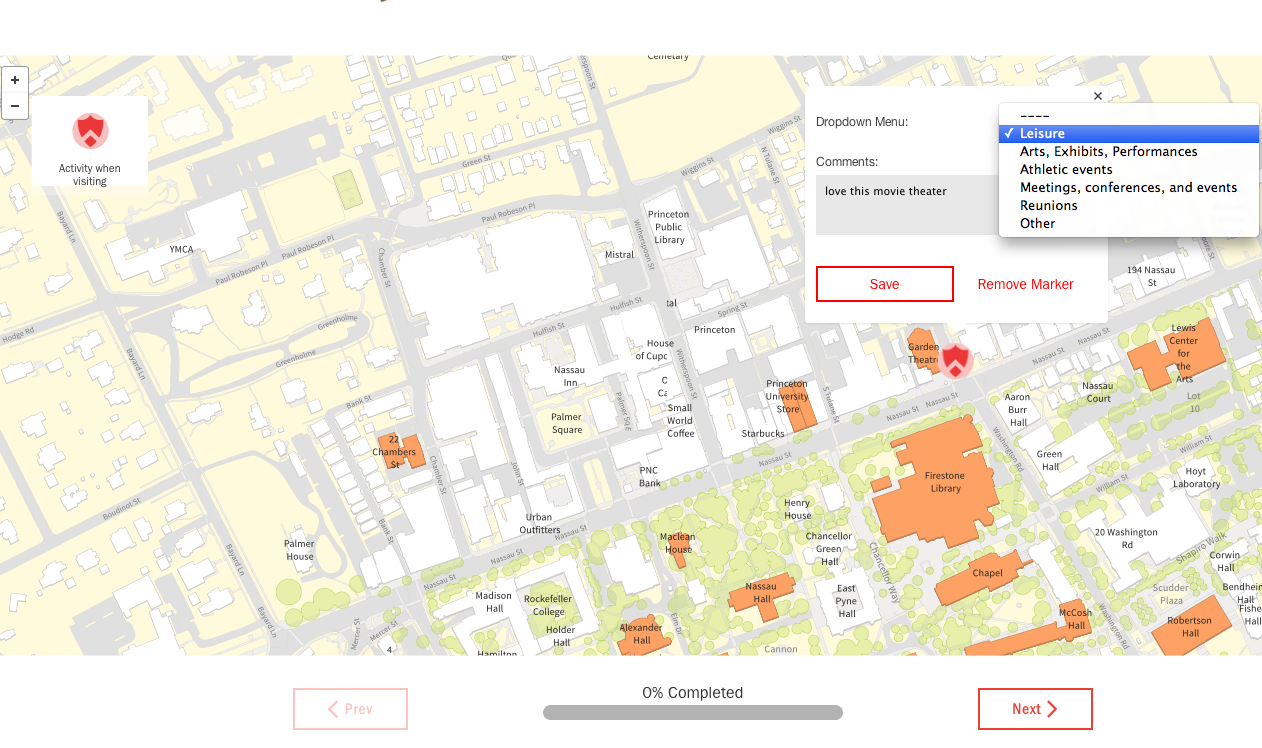Click the Prev button
Screen dimensions: 1262x748
tap(350, 709)
